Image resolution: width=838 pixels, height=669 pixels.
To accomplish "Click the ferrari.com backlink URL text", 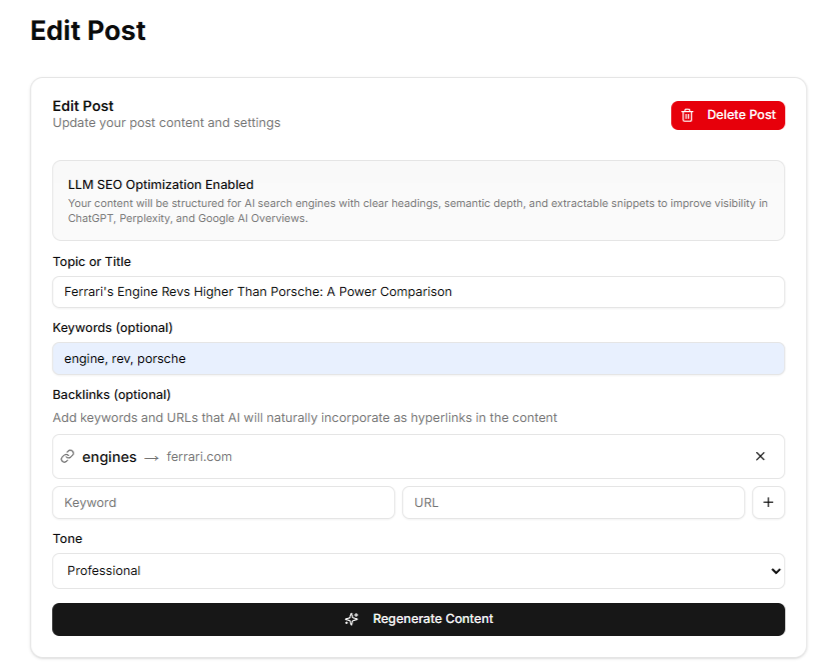I will coord(199,457).
